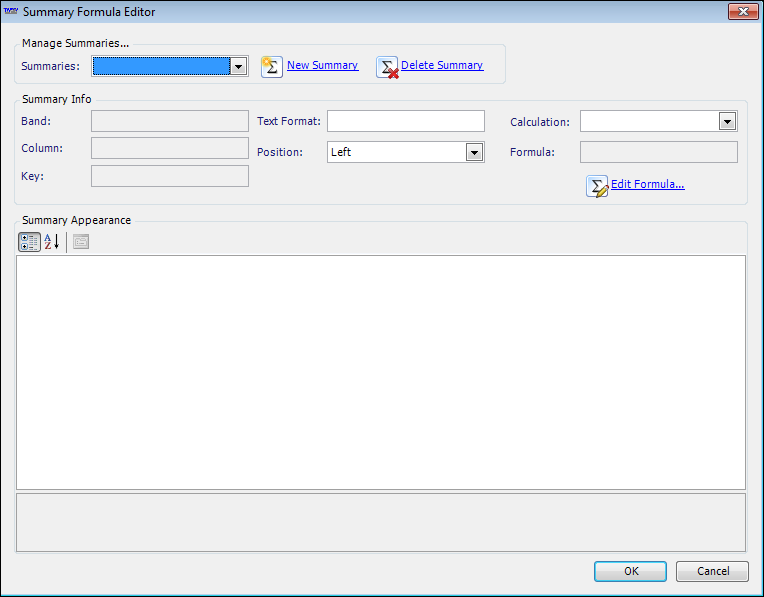Click the Column field
764x597 pixels.
[170, 148]
